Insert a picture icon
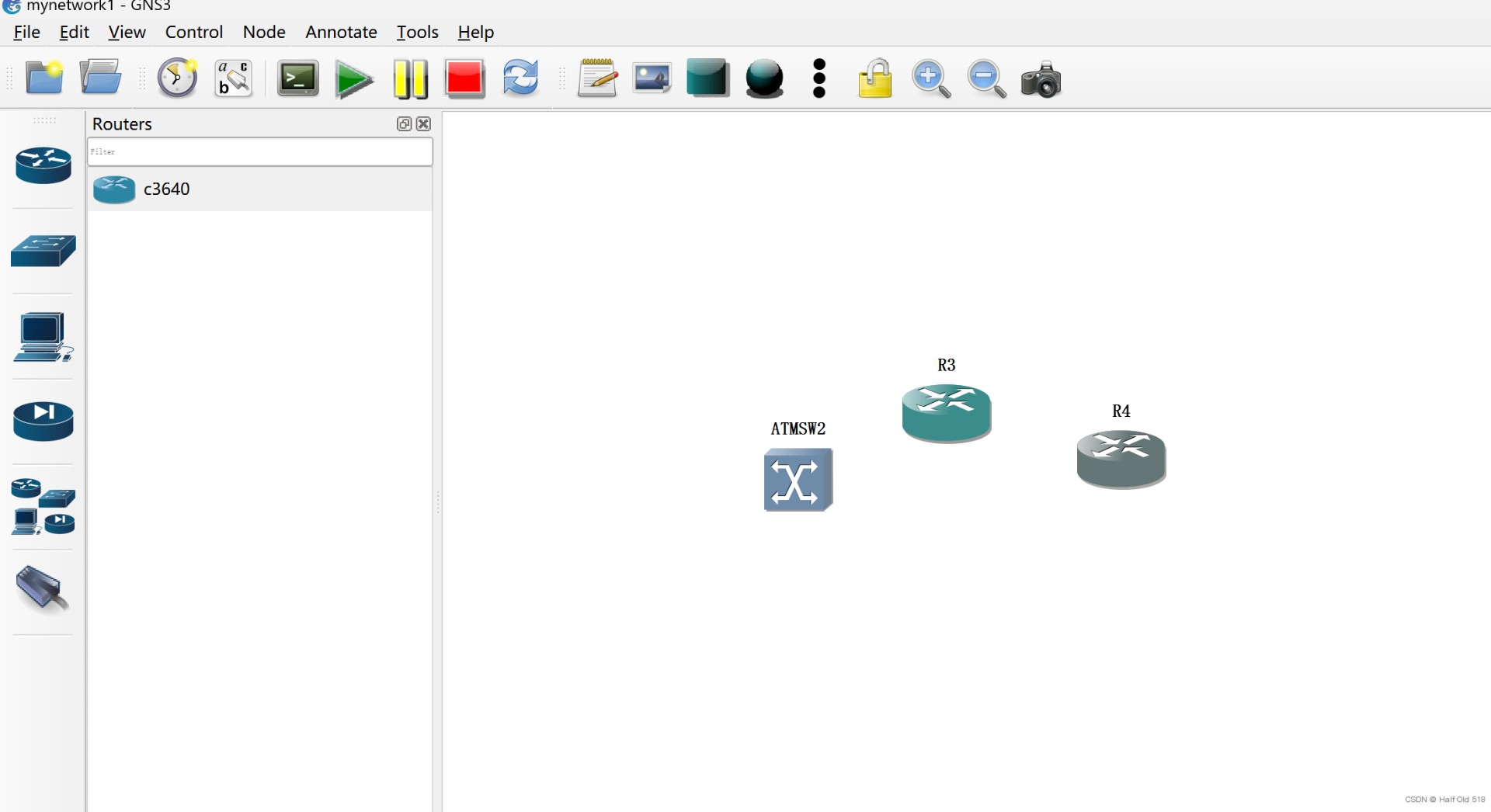 [x=652, y=78]
